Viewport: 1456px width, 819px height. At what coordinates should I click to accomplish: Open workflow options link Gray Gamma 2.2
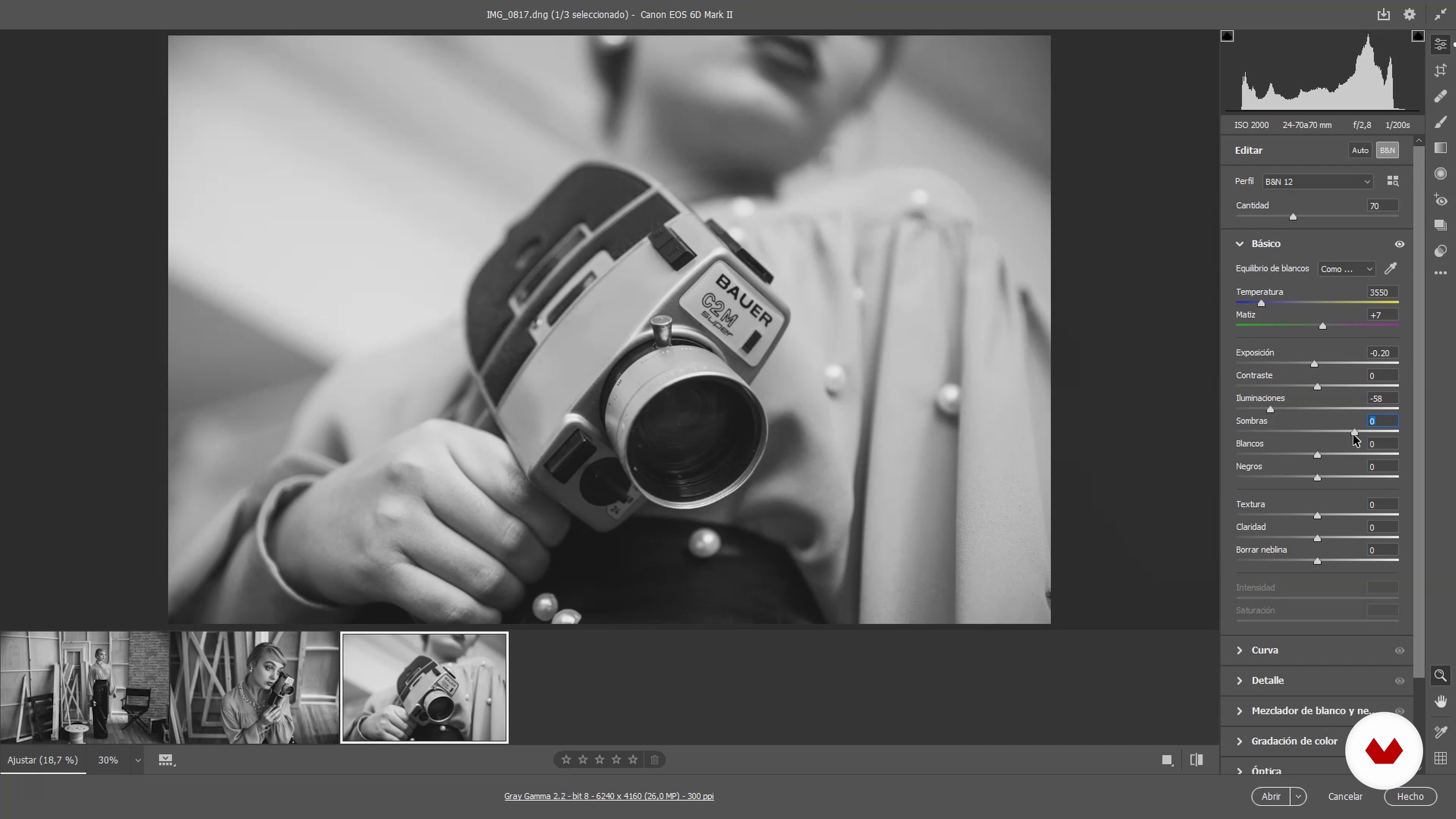coord(609,796)
